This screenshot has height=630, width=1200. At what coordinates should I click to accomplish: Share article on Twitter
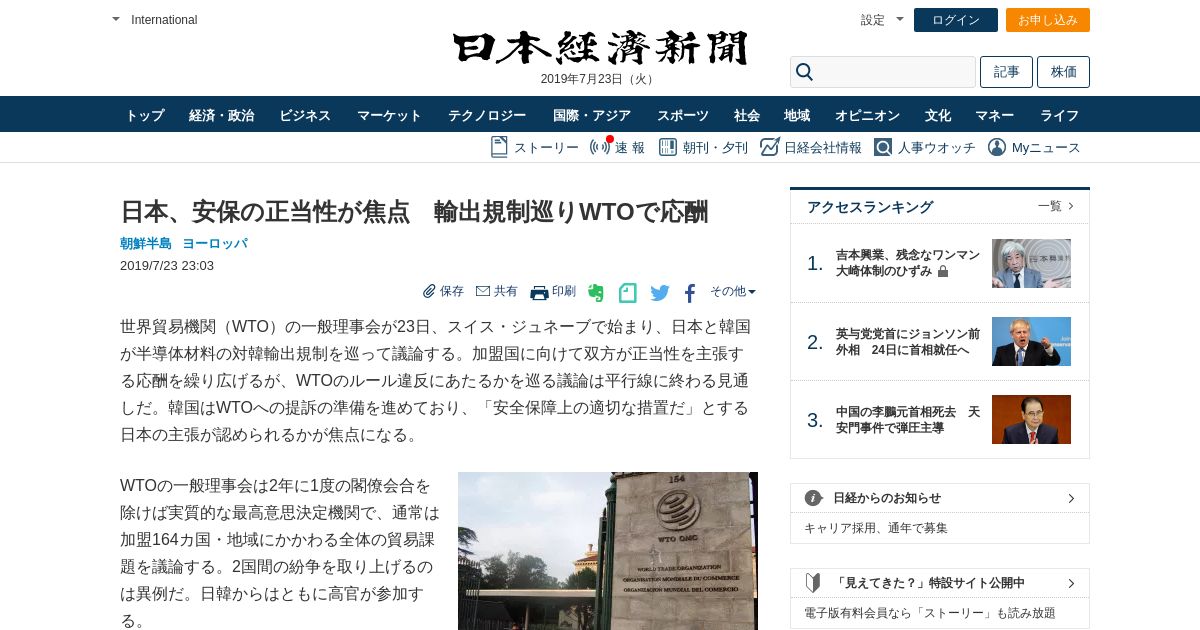coord(660,293)
